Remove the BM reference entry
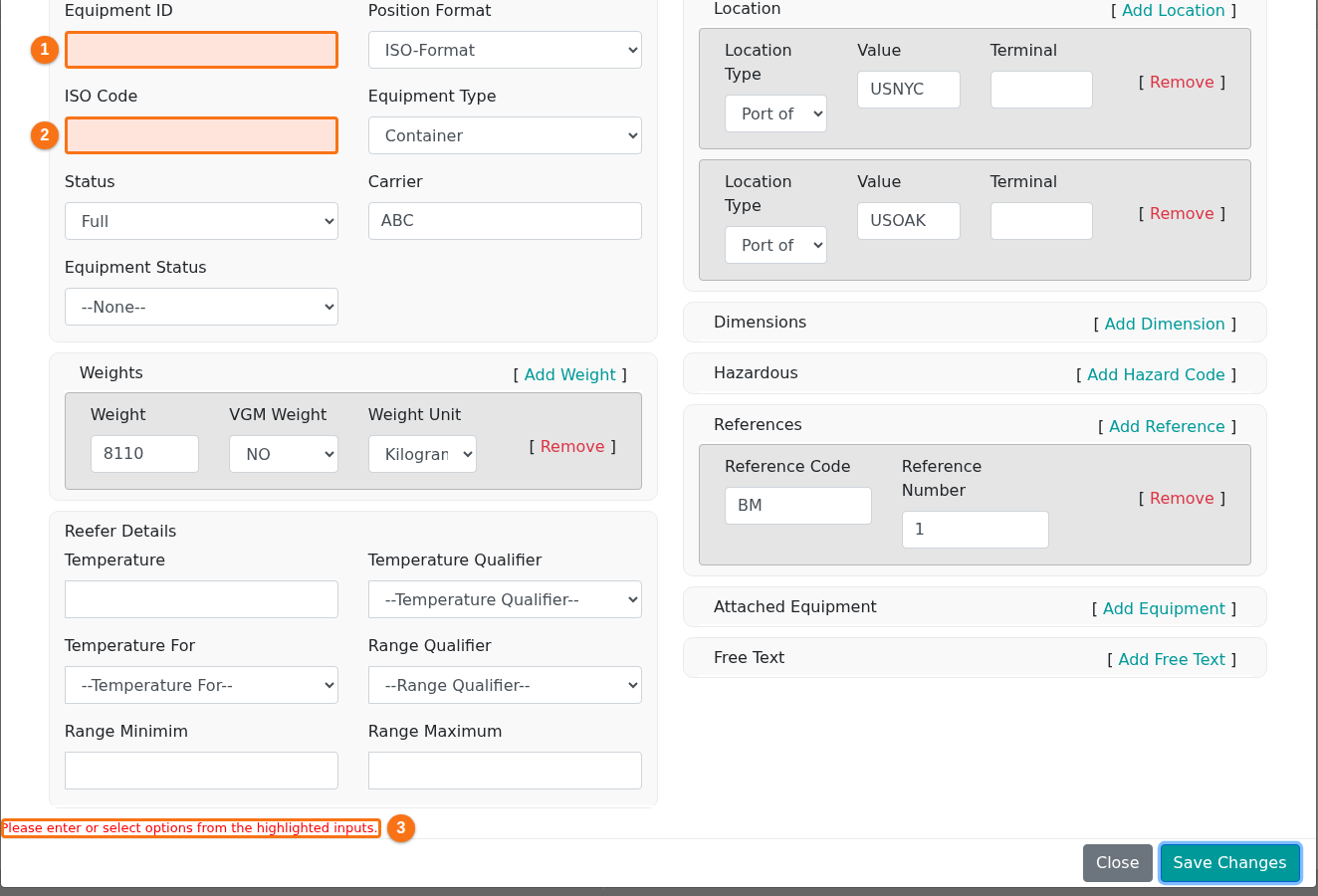This screenshot has height=896, width=1318. click(1182, 498)
